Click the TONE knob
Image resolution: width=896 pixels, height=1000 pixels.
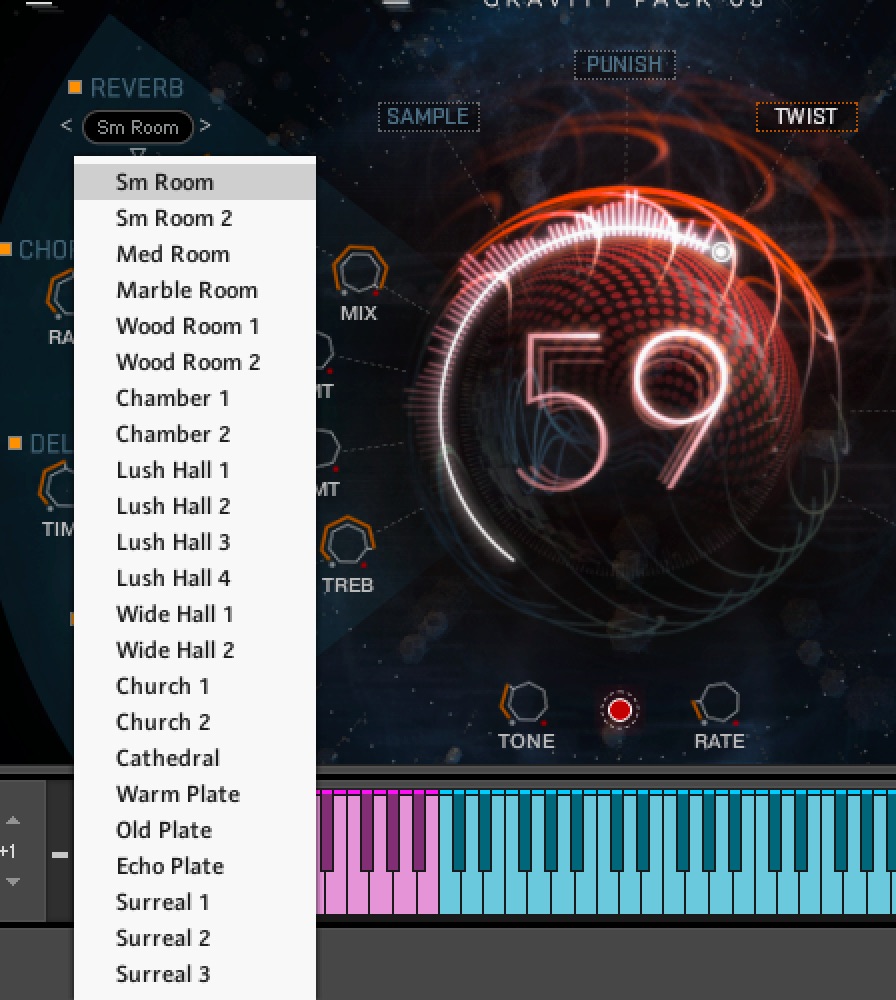(x=525, y=703)
